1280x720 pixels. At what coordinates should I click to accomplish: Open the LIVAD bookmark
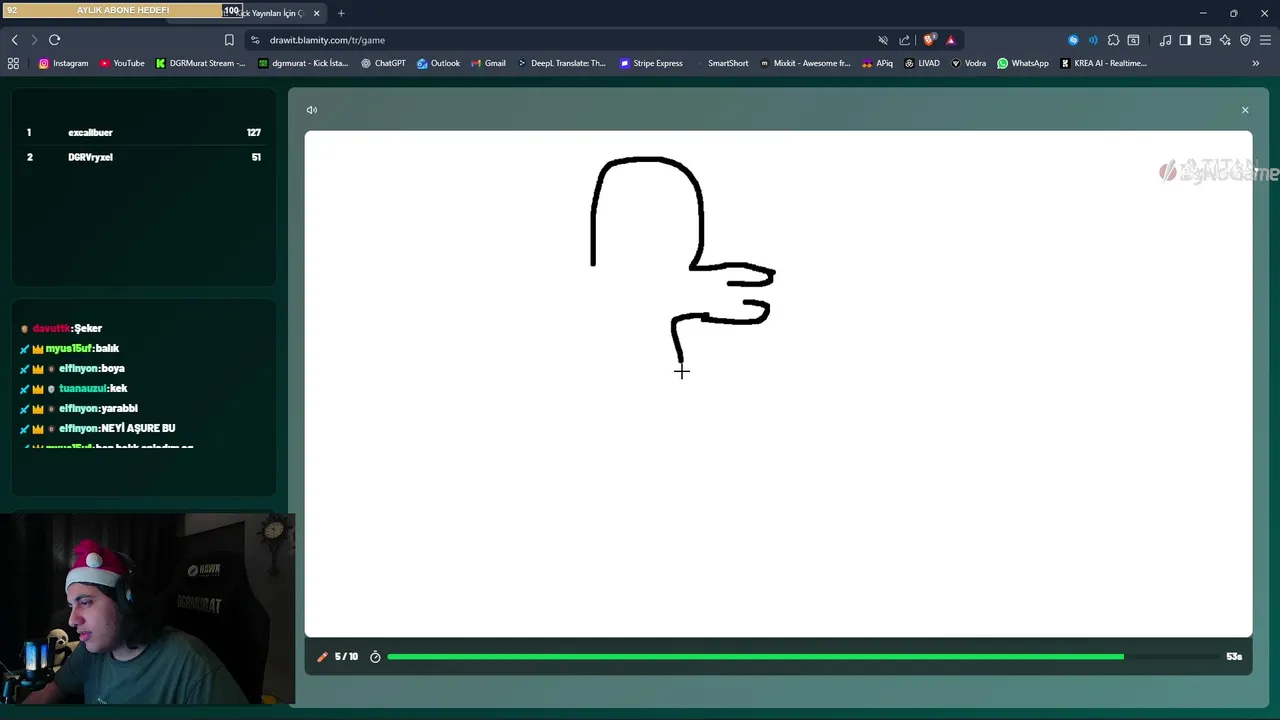coord(922,63)
